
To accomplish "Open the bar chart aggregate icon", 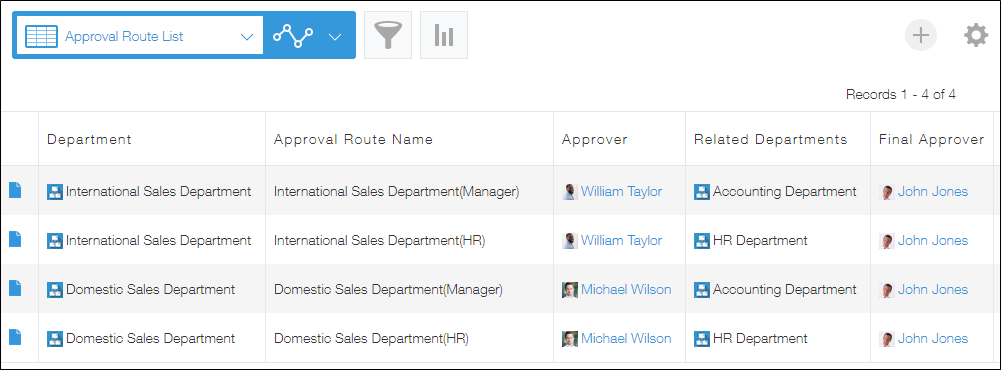I will pos(444,35).
